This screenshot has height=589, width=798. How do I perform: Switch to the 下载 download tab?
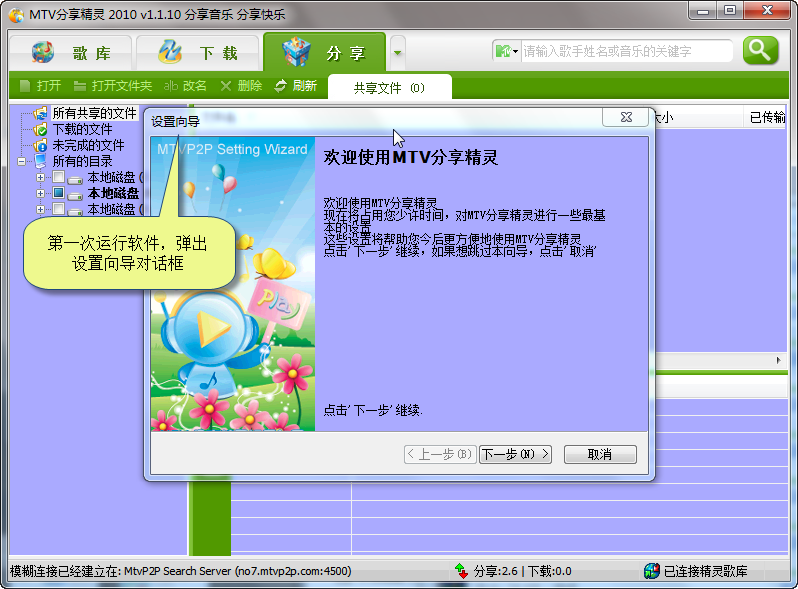pos(197,52)
